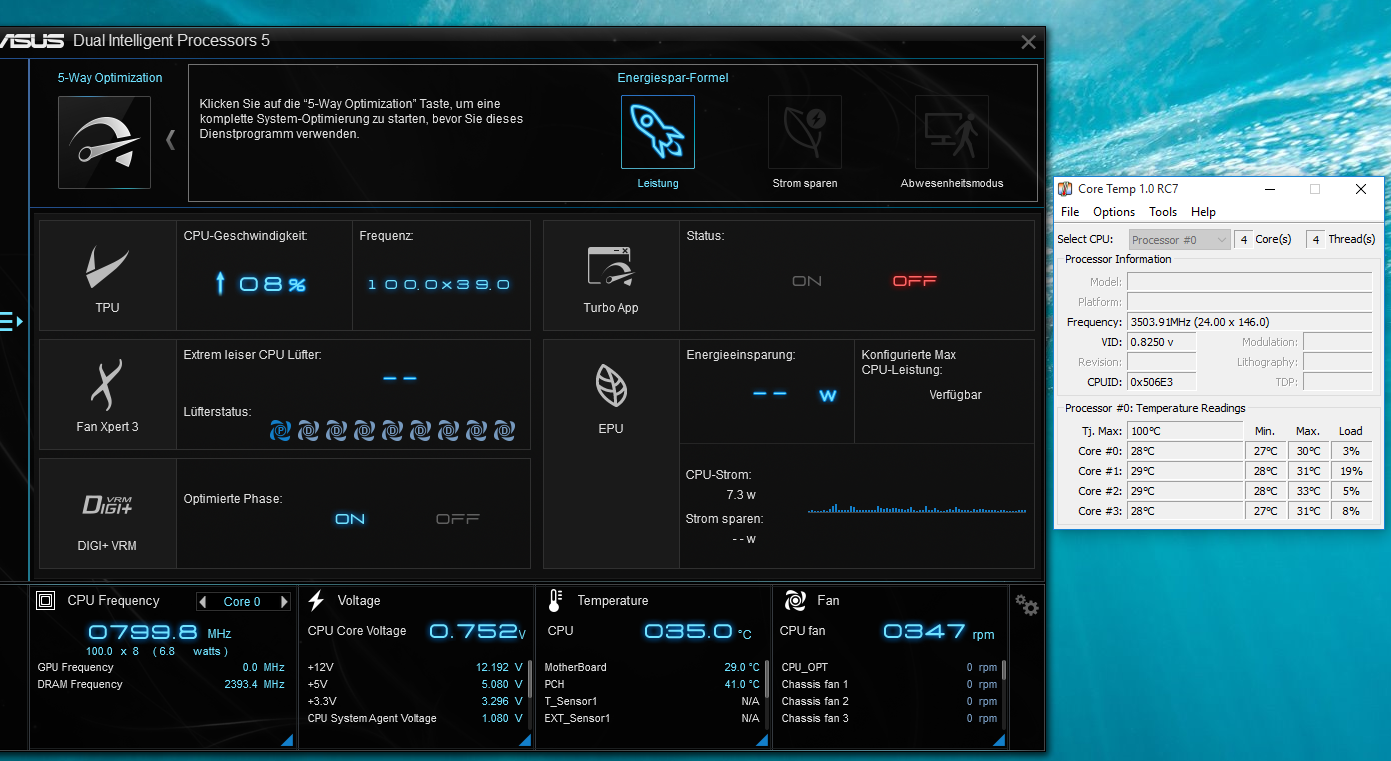Open the Turbo App module
Screen dimensions: 1391x761
coord(611,275)
